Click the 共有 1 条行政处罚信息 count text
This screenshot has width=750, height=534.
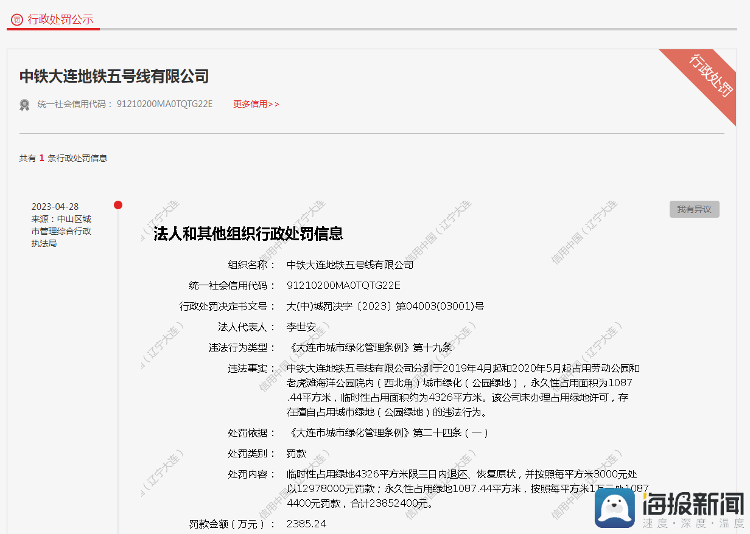click(63, 158)
